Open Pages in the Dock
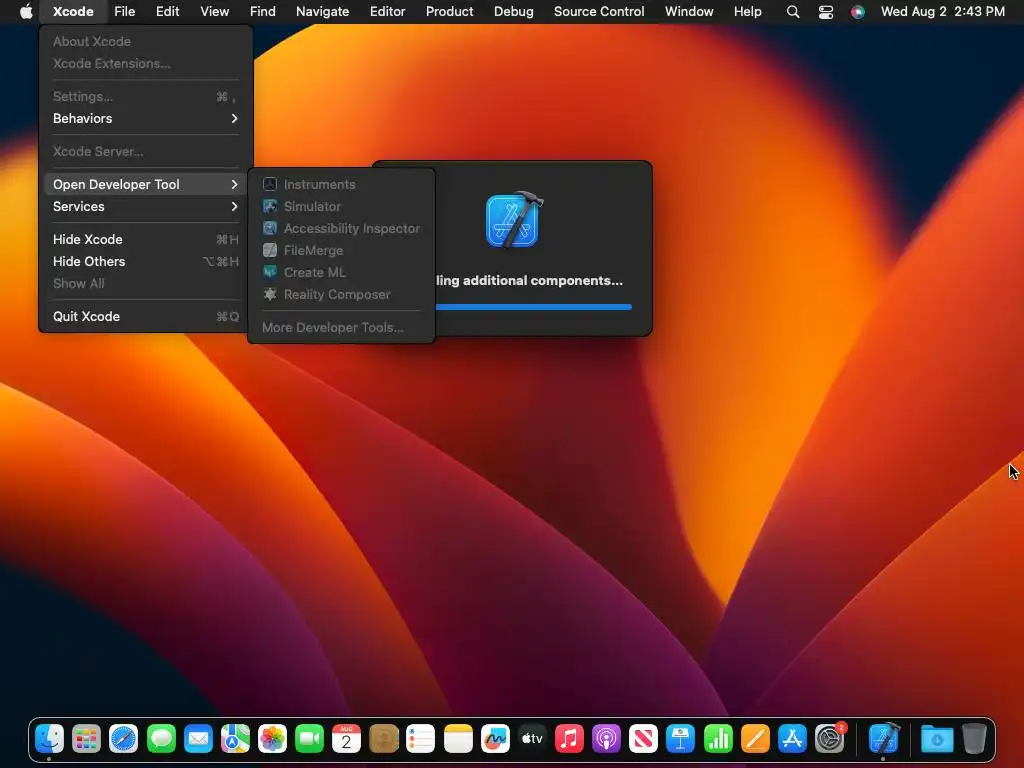This screenshot has width=1024, height=768. click(756, 739)
